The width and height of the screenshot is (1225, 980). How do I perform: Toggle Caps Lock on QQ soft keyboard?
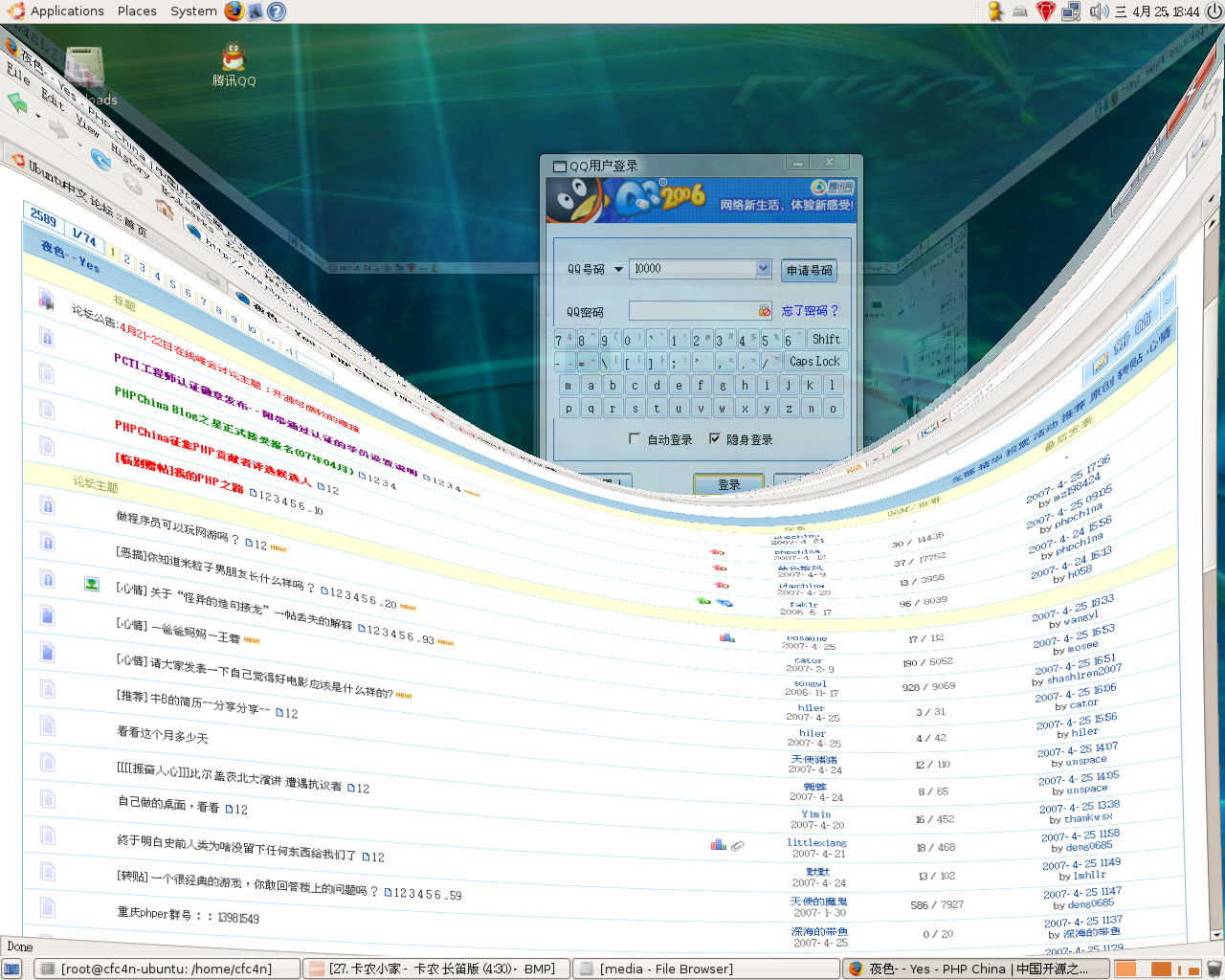coord(814,362)
